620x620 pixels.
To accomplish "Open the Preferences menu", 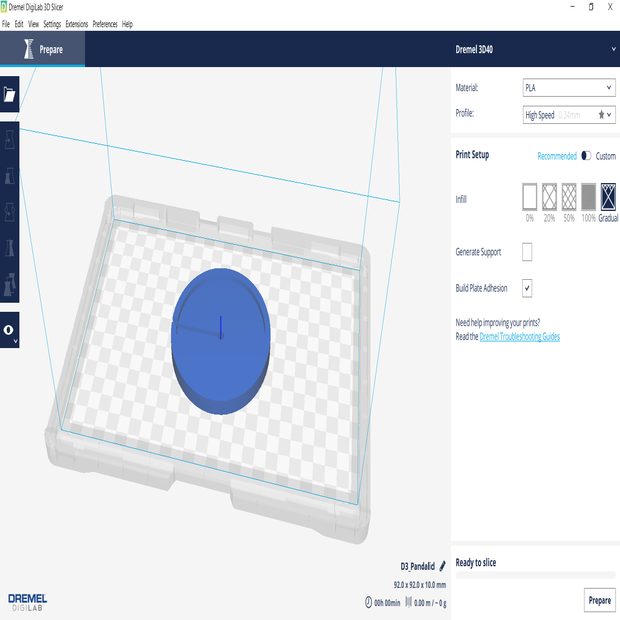I will point(104,23).
